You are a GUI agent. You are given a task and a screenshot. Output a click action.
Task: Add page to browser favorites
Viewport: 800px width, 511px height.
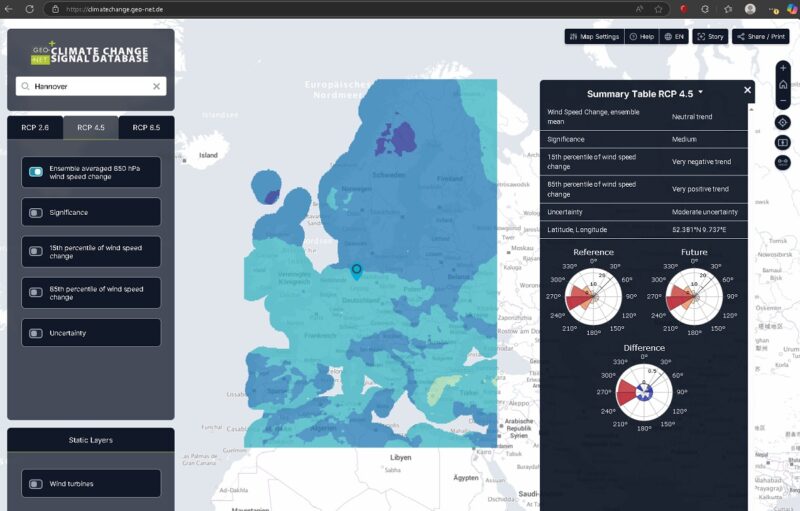tap(660, 8)
